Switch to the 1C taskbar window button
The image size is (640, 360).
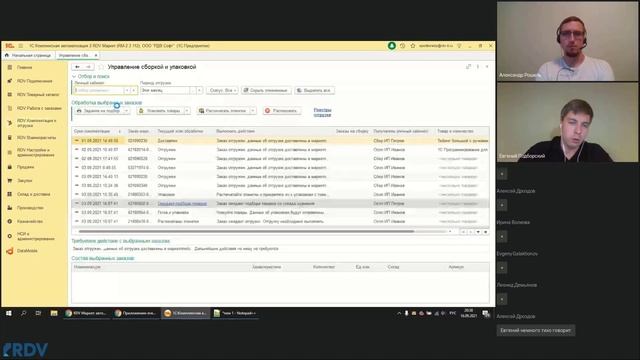(186, 313)
